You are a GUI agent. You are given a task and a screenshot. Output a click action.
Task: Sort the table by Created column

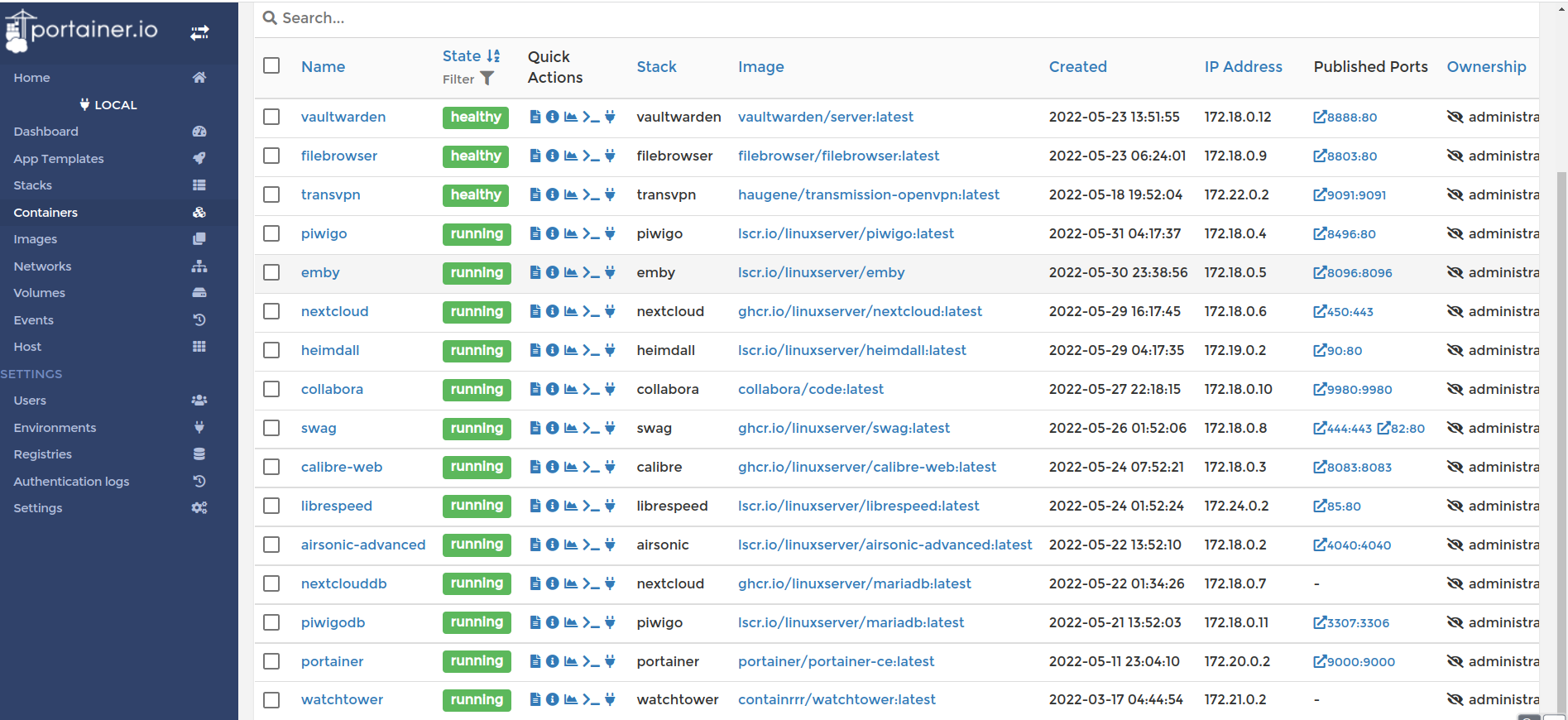(x=1077, y=67)
